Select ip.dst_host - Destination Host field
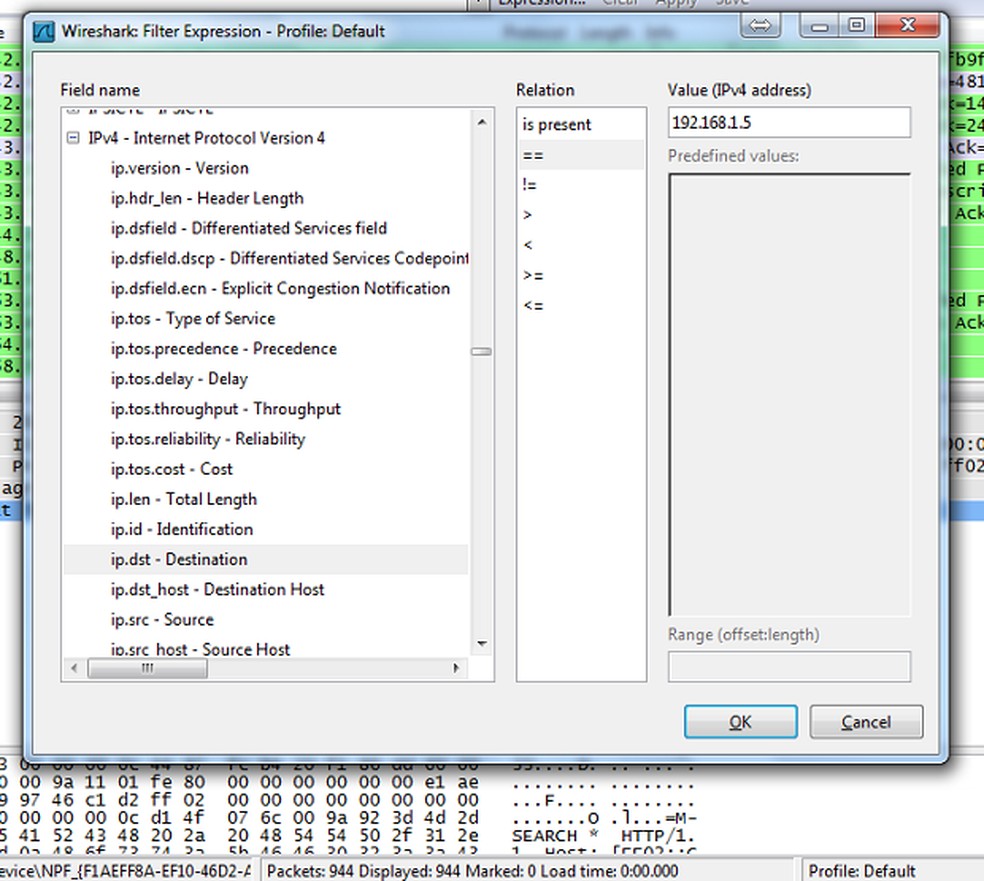 pos(217,590)
